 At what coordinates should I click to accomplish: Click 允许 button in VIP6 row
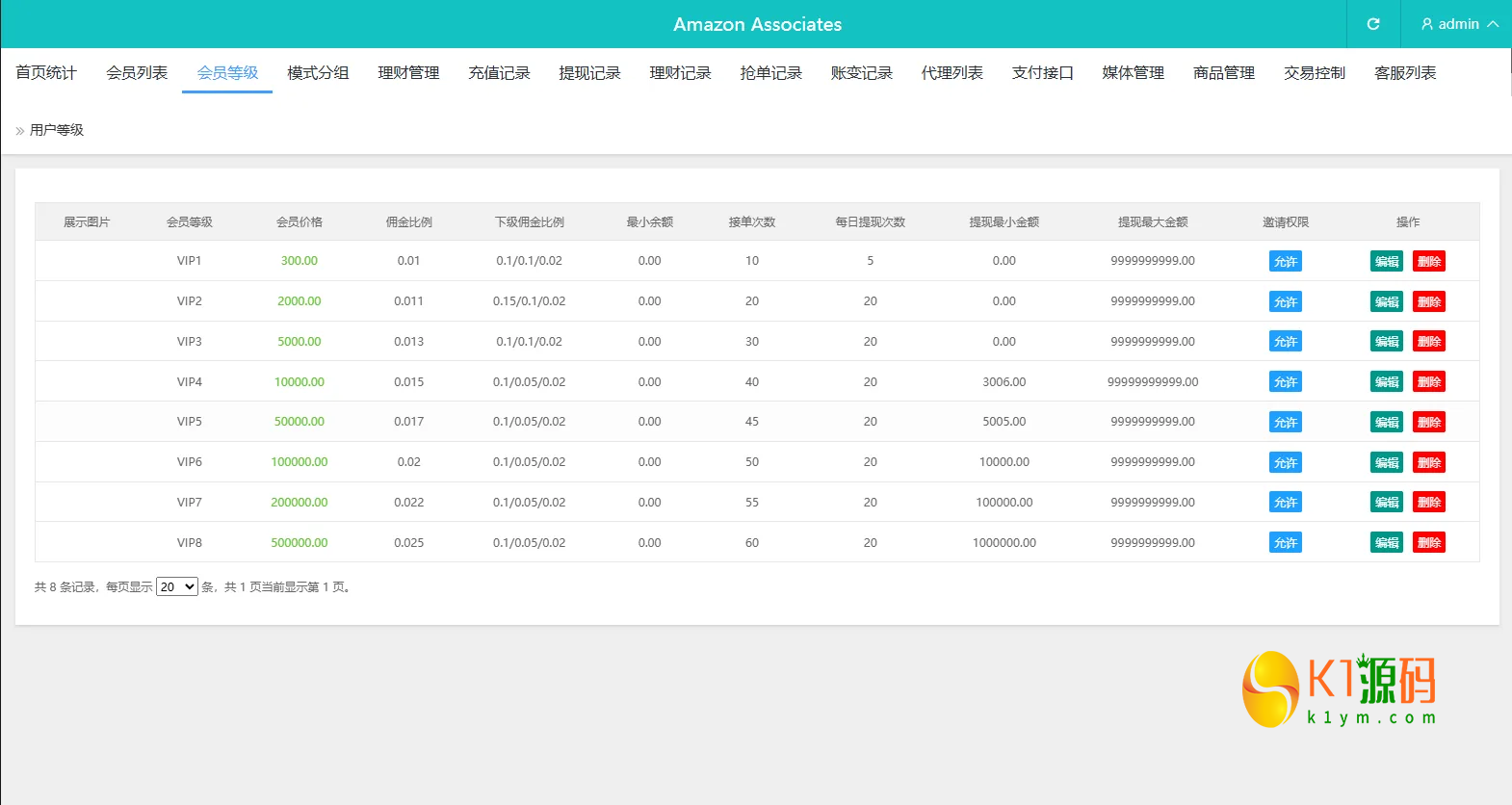coord(1286,462)
